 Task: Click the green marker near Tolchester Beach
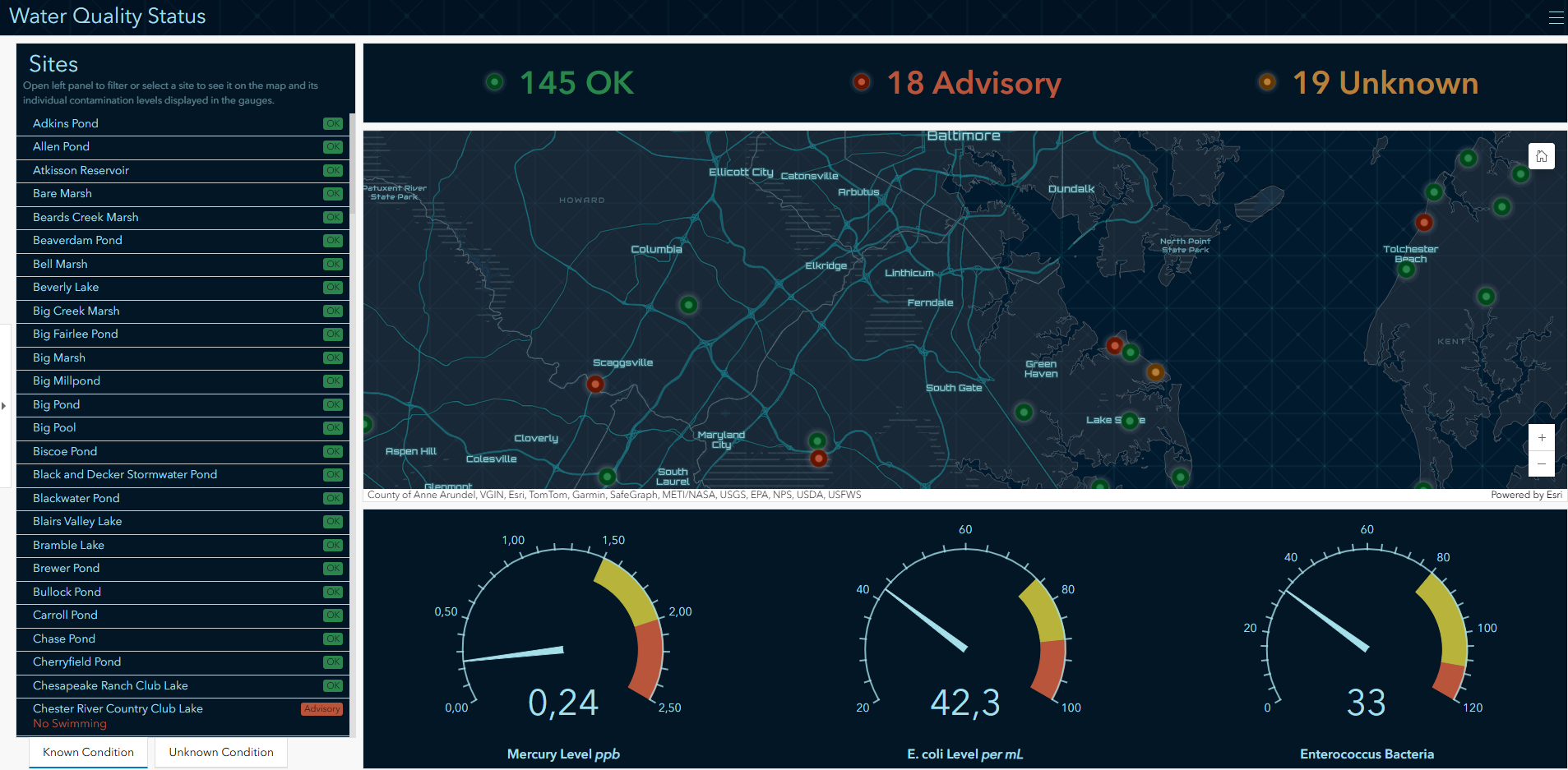pos(1406,270)
